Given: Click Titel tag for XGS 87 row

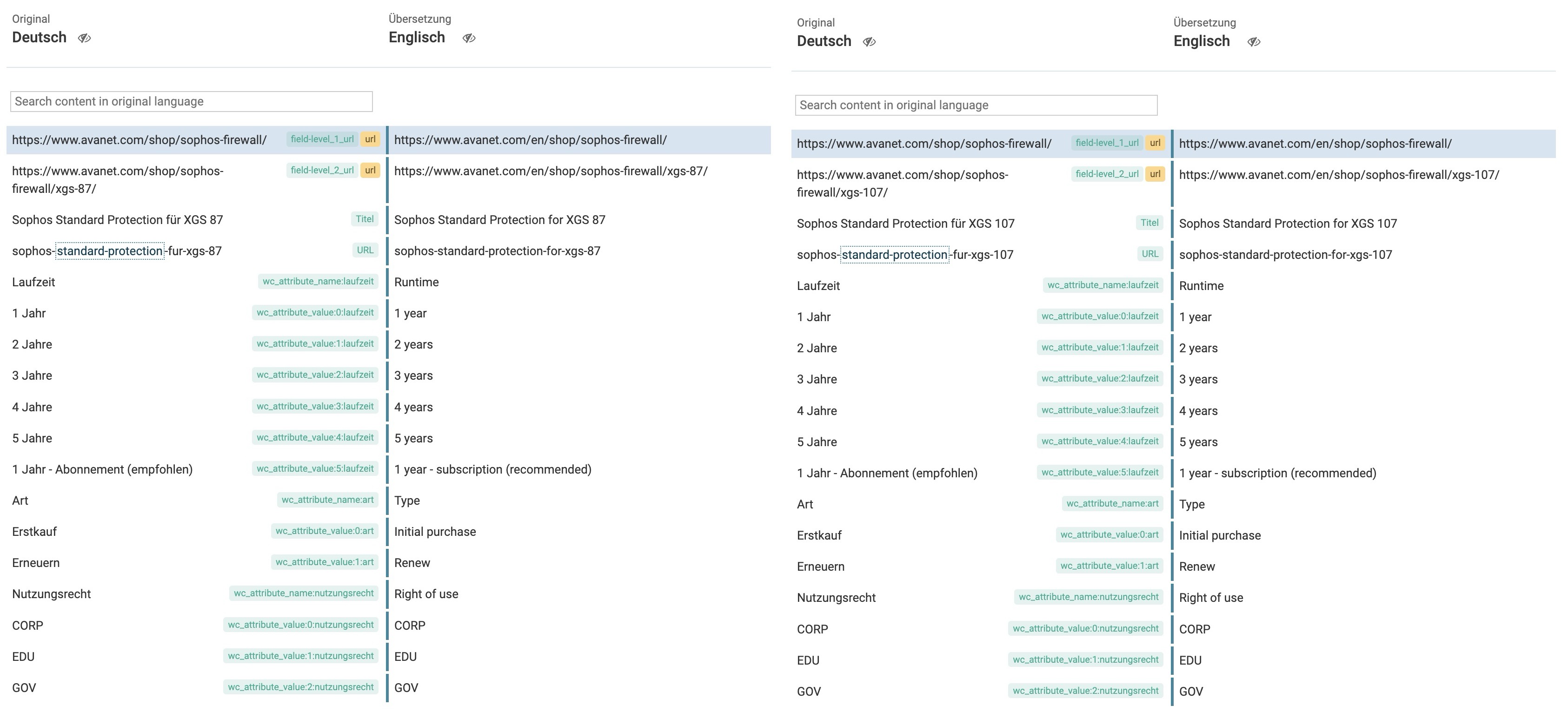Looking at the screenshot, I should click(x=365, y=219).
